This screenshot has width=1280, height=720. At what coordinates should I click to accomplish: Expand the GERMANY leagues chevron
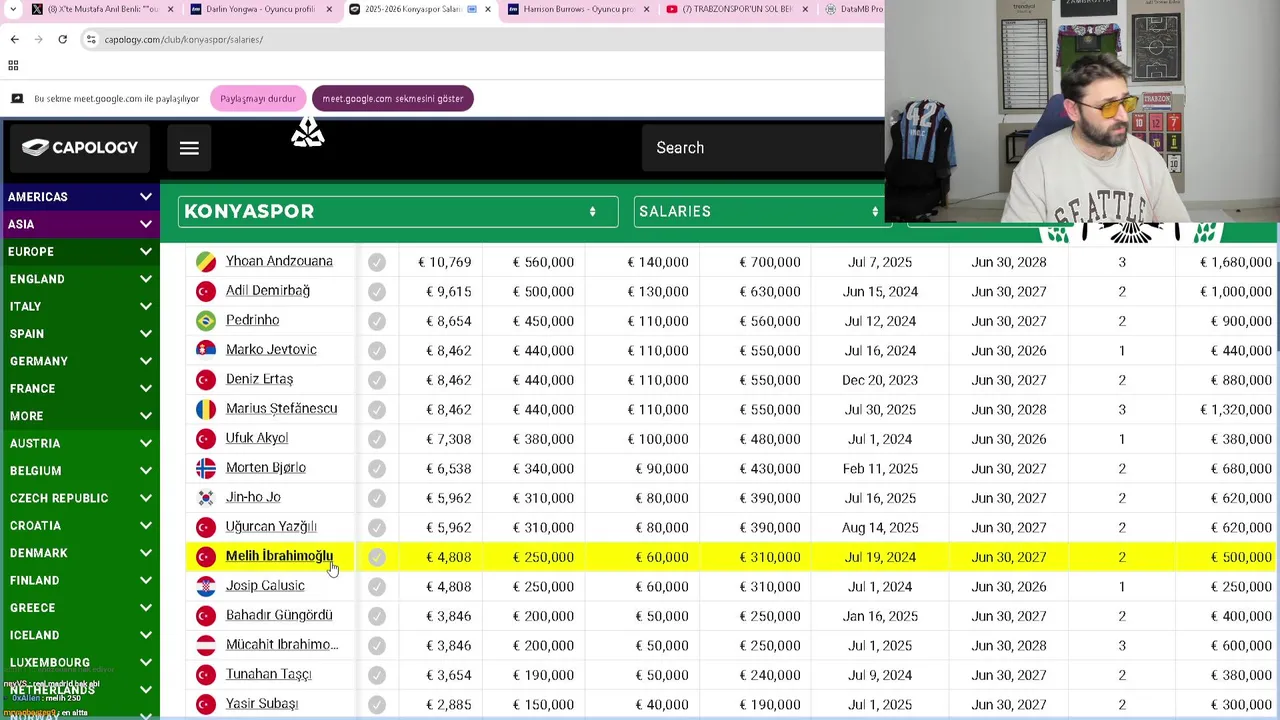click(146, 361)
